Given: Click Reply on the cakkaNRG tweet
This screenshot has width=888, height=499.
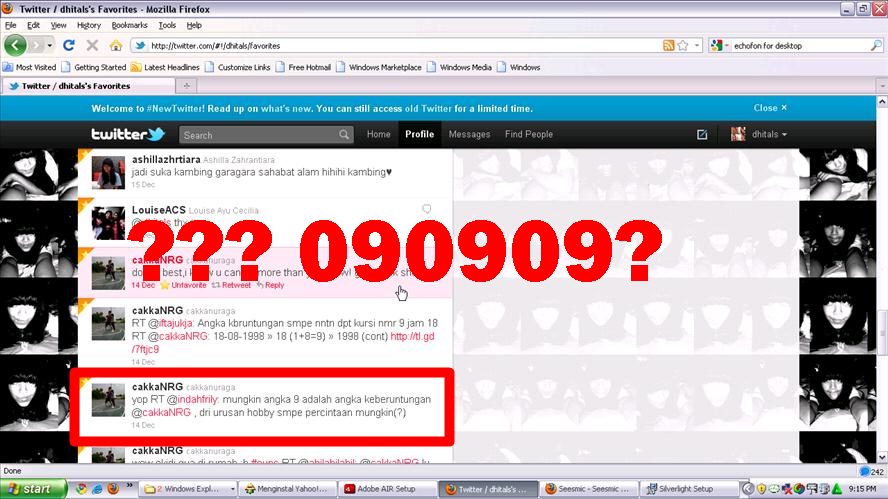Looking at the screenshot, I should pyautogui.click(x=270, y=285).
